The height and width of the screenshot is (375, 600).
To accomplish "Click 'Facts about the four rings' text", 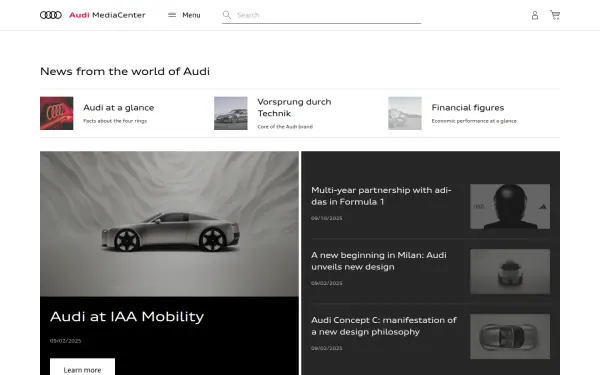I will [115, 121].
